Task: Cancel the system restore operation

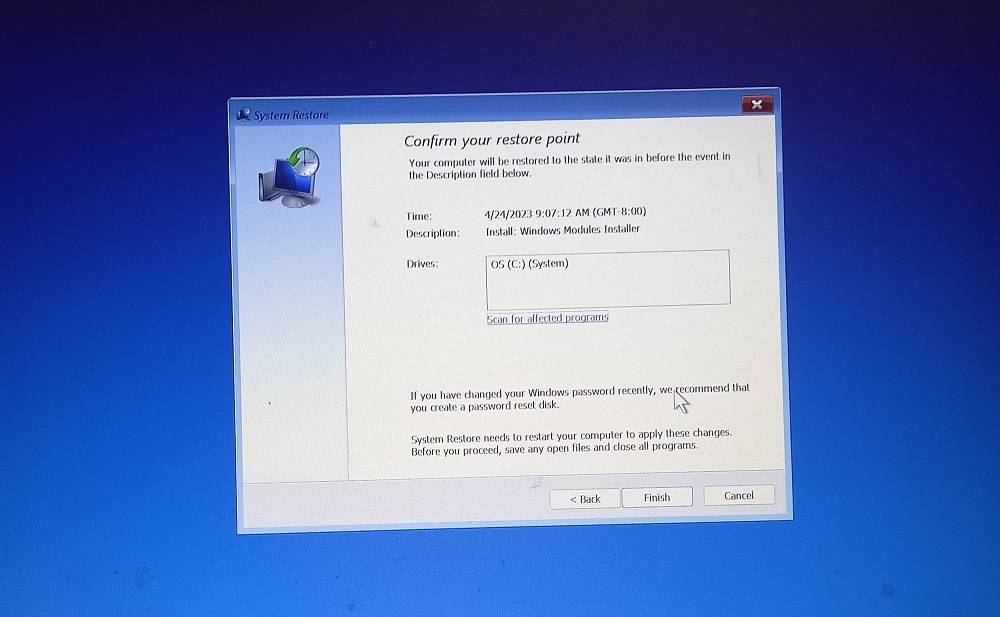Action: pyautogui.click(x=738, y=495)
